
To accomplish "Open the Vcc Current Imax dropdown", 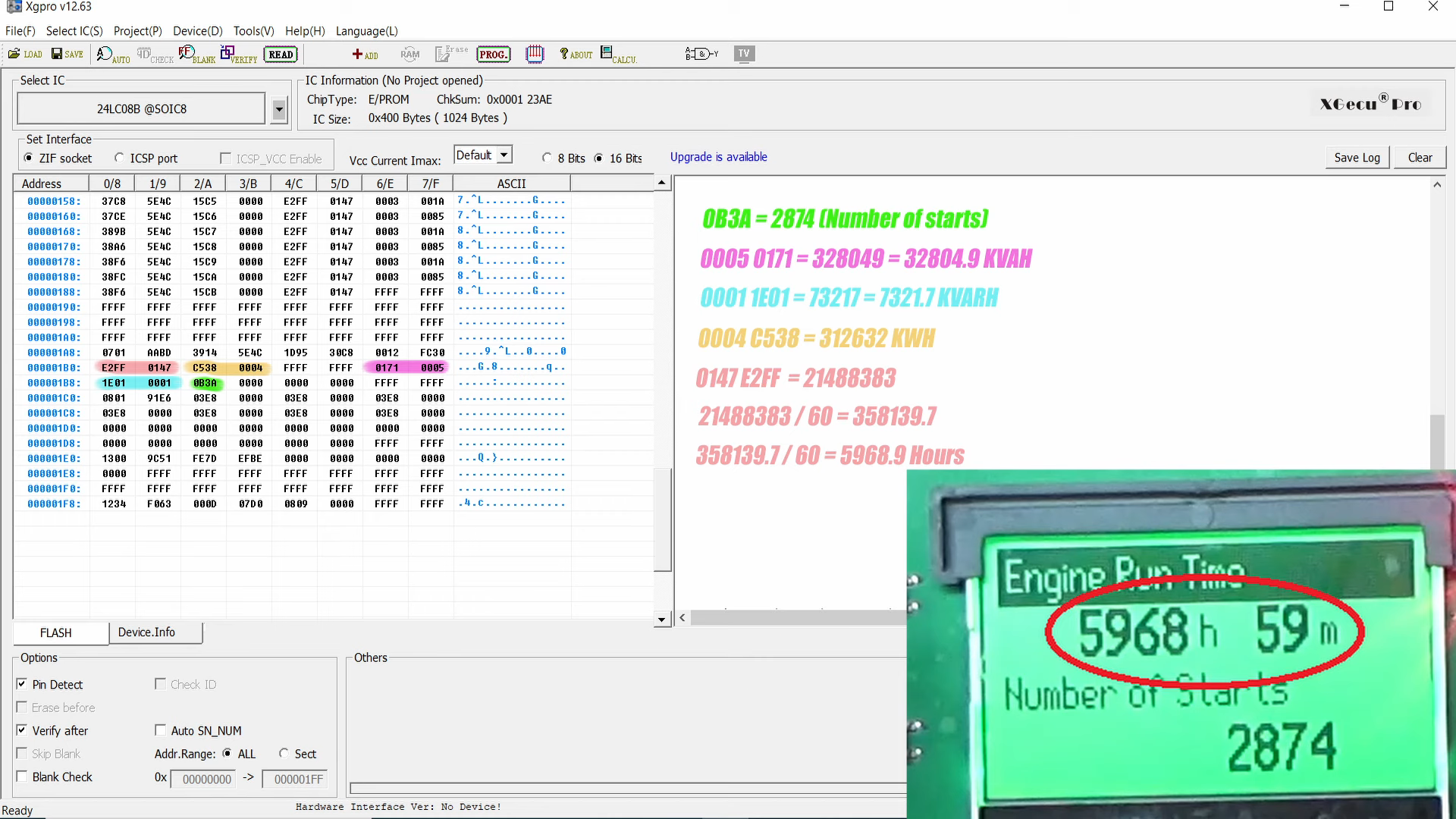I will (x=504, y=155).
